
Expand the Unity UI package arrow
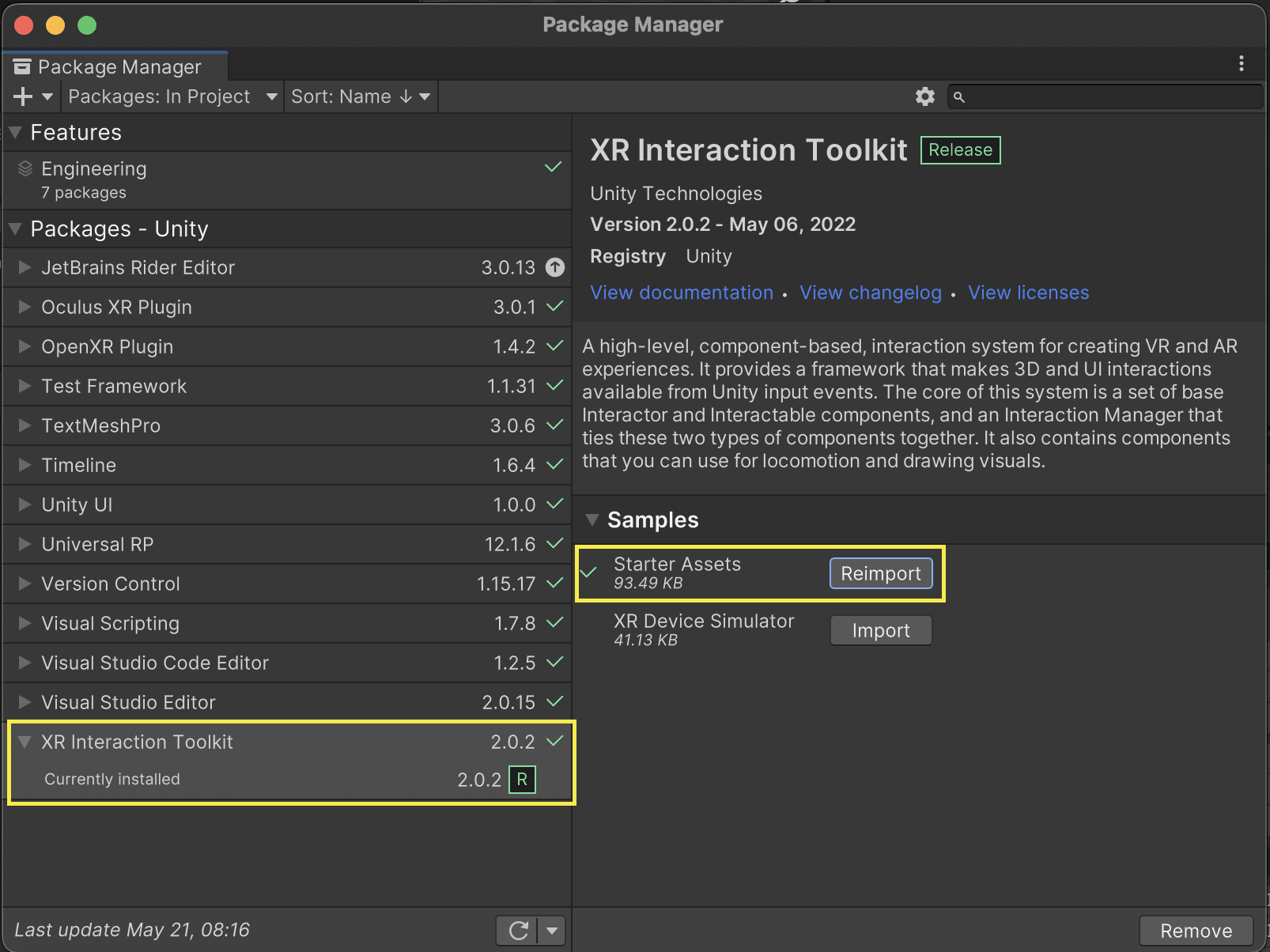25,504
